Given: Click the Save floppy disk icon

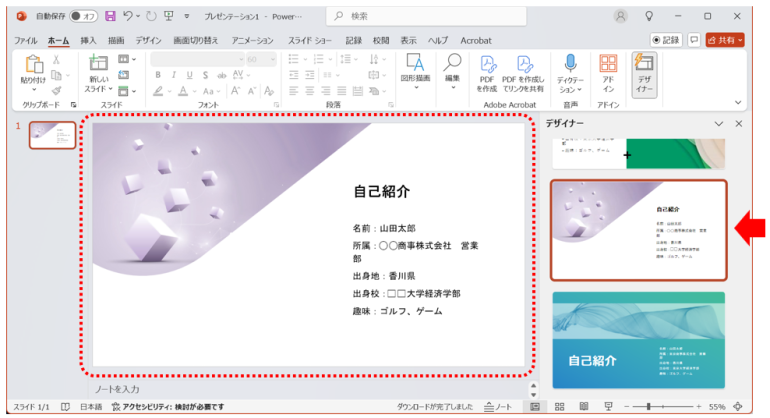Looking at the screenshot, I should 110,16.
